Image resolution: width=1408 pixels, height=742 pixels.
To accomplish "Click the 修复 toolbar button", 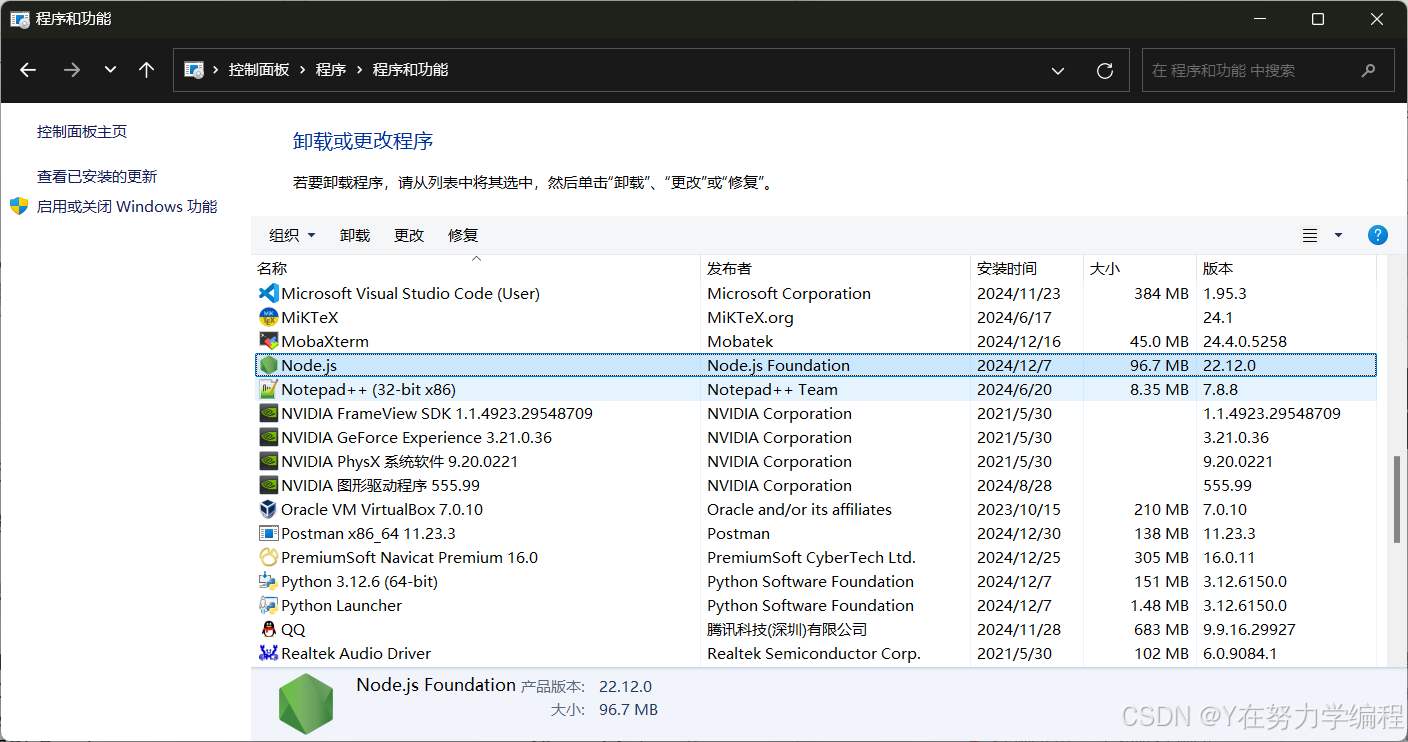I will [x=463, y=235].
